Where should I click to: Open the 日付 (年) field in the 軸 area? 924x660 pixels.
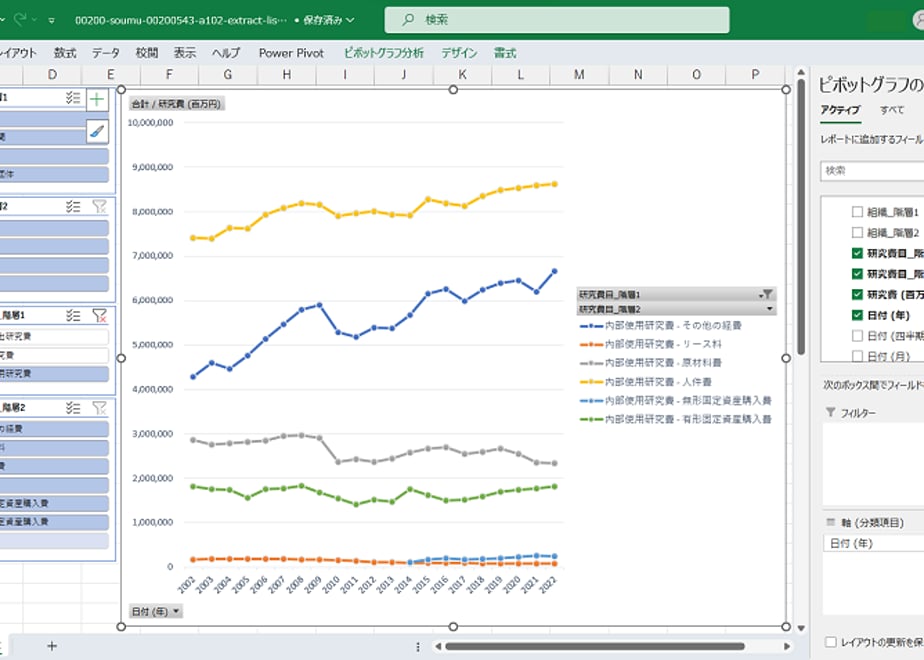873,543
